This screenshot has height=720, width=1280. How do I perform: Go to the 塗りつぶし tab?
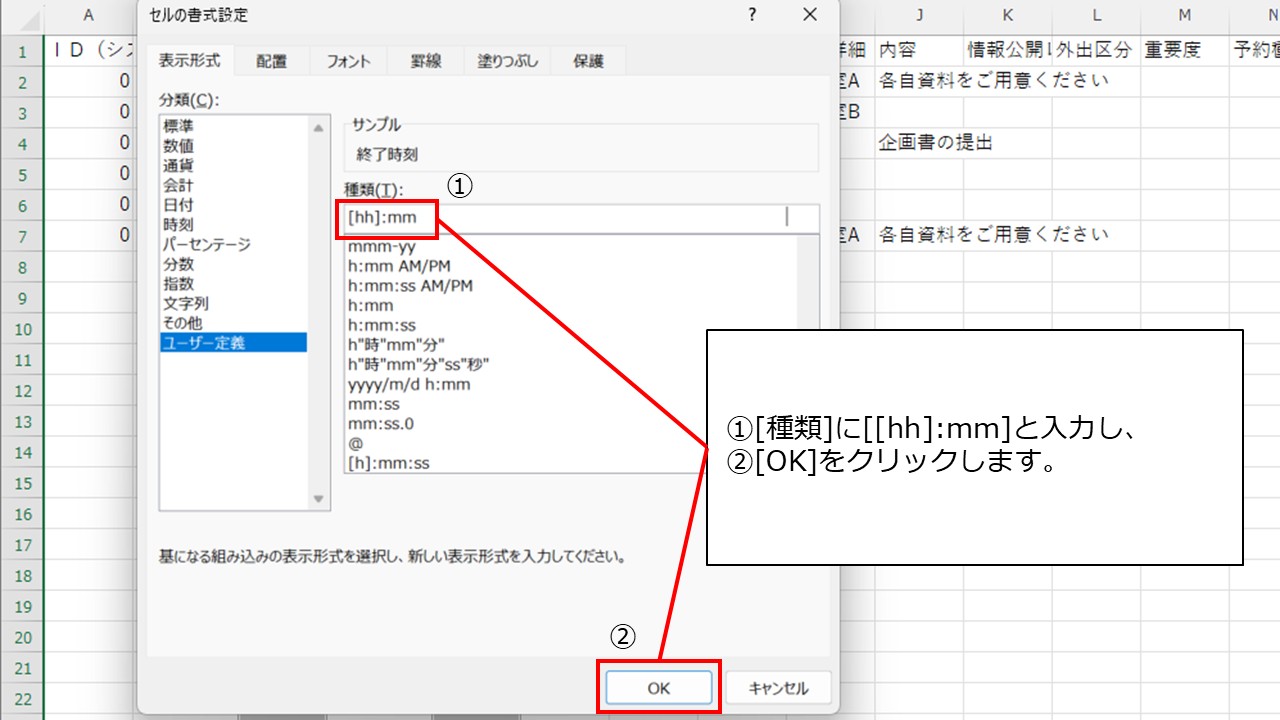click(508, 61)
